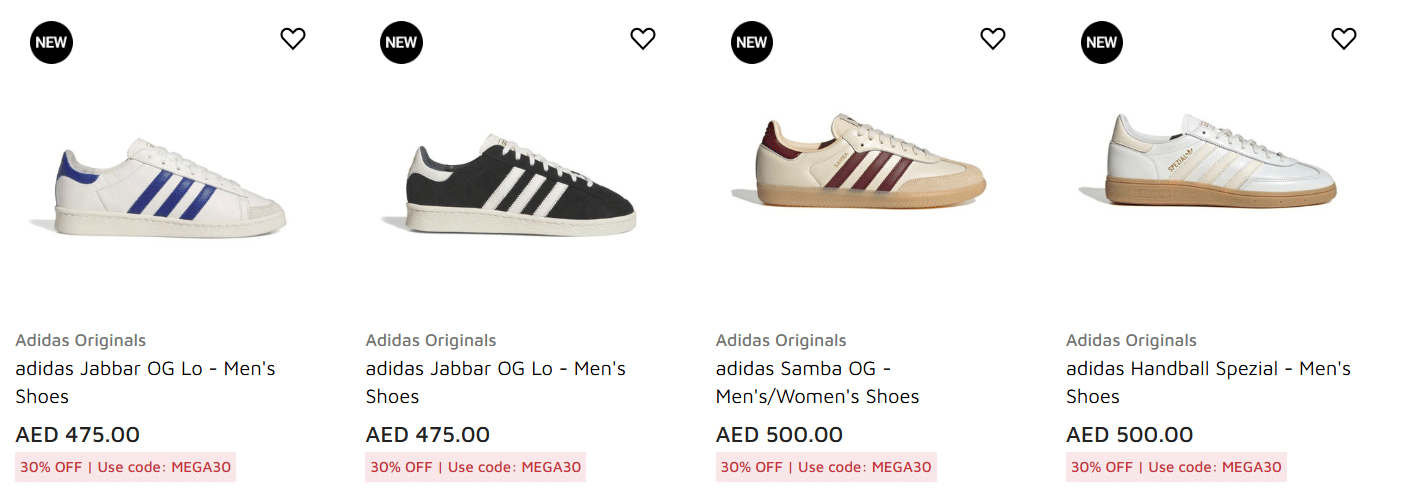Click the product title under the black Jabbar shoe
The width and height of the screenshot is (1402, 503).
click(x=495, y=382)
